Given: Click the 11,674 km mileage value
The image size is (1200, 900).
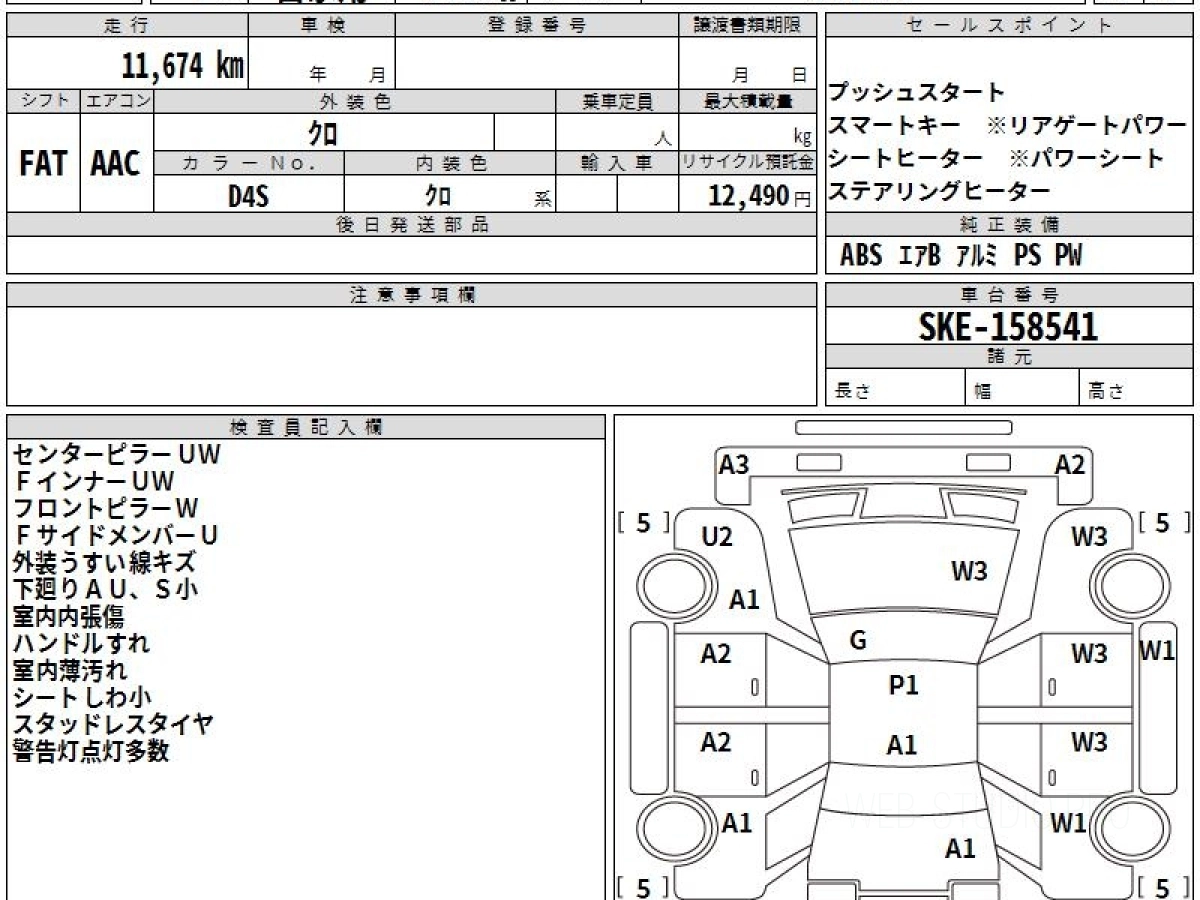Looking at the screenshot, I should (182, 67).
